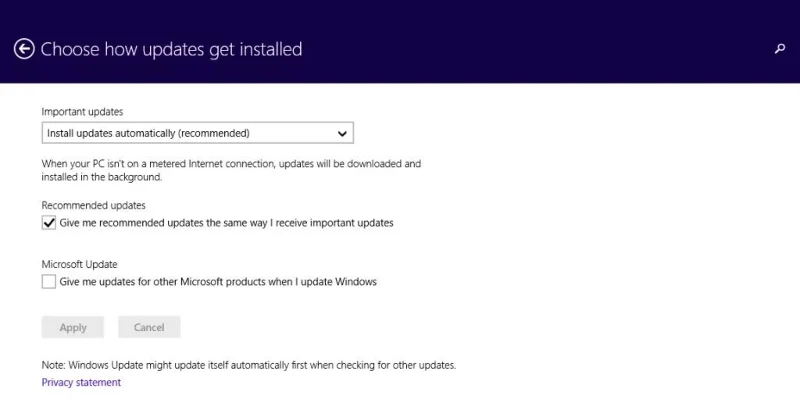Click the 'Microsoft Update' section heading
This screenshot has height=410, width=800.
pos(79,264)
